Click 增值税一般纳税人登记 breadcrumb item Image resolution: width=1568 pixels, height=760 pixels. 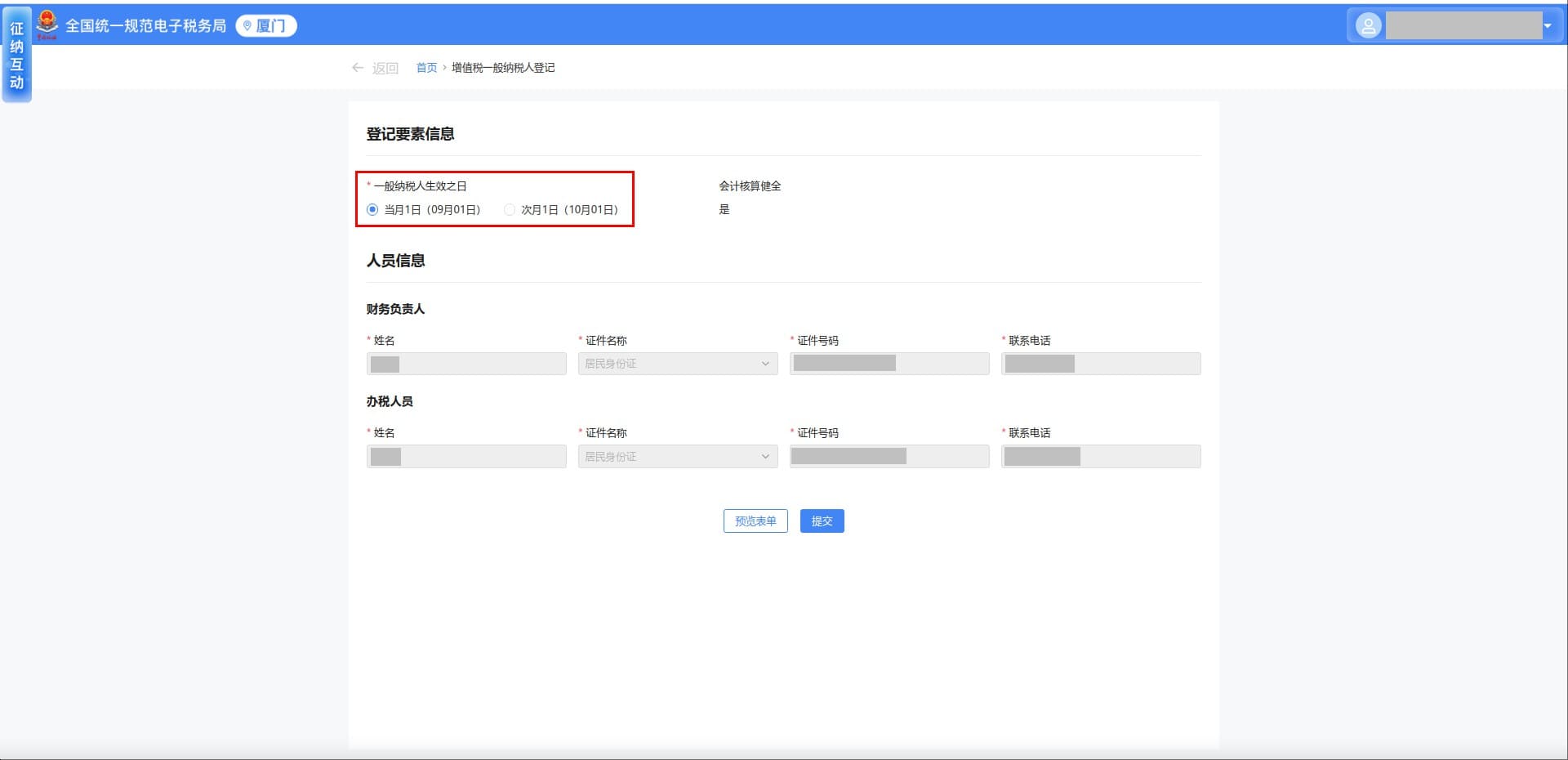pos(503,68)
